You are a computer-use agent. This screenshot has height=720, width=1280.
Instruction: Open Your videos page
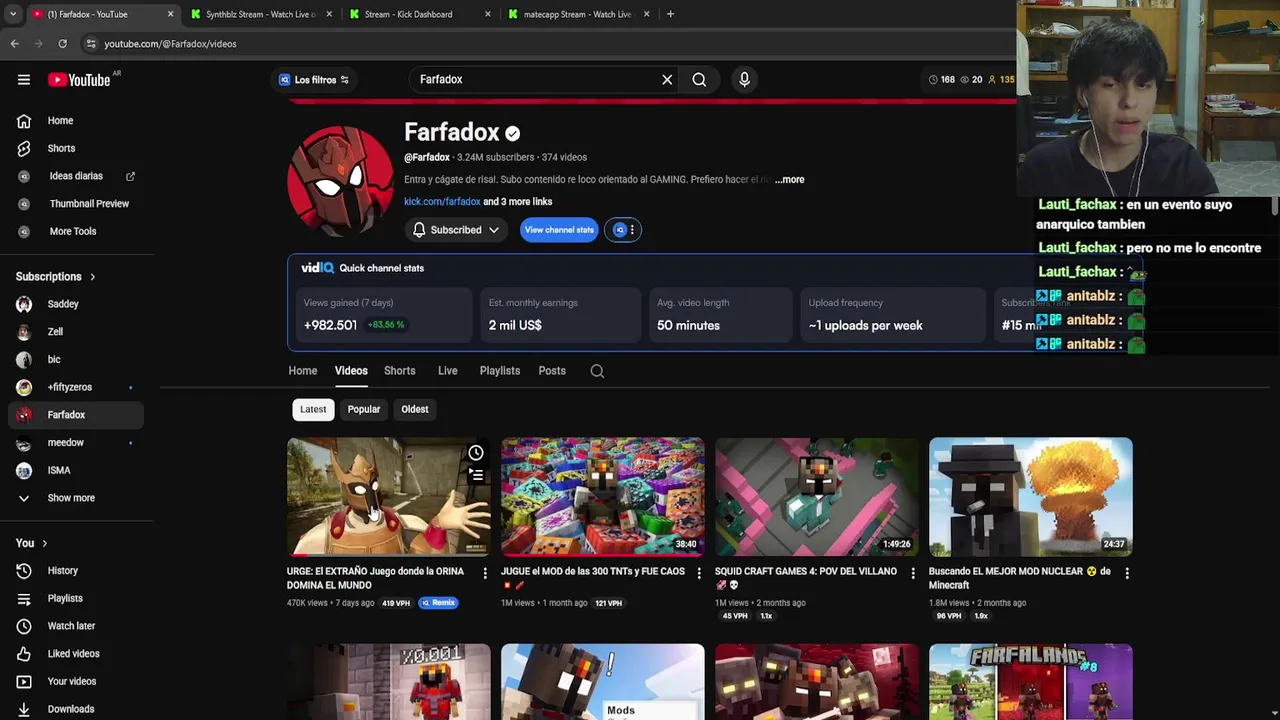coord(72,681)
